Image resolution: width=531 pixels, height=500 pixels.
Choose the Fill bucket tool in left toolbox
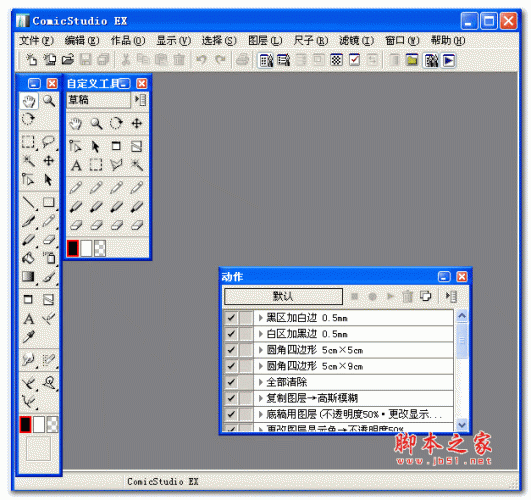coord(28,258)
